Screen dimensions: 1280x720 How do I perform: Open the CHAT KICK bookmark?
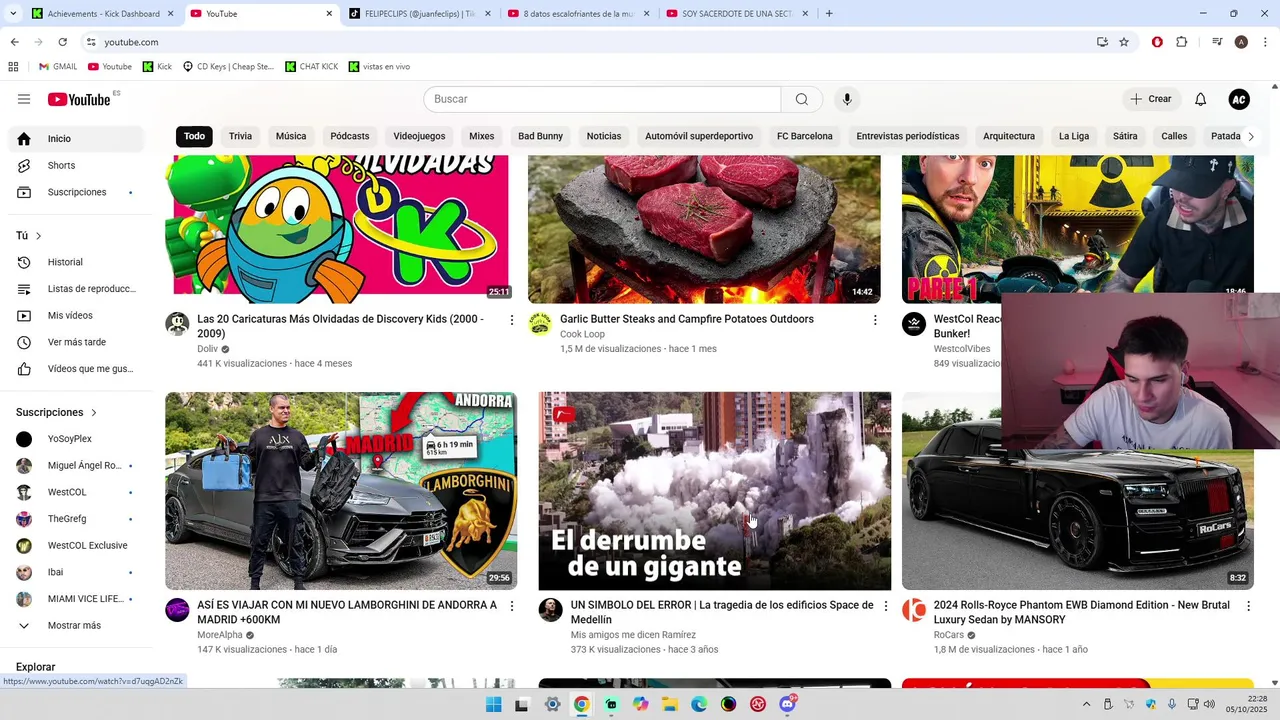click(x=311, y=67)
